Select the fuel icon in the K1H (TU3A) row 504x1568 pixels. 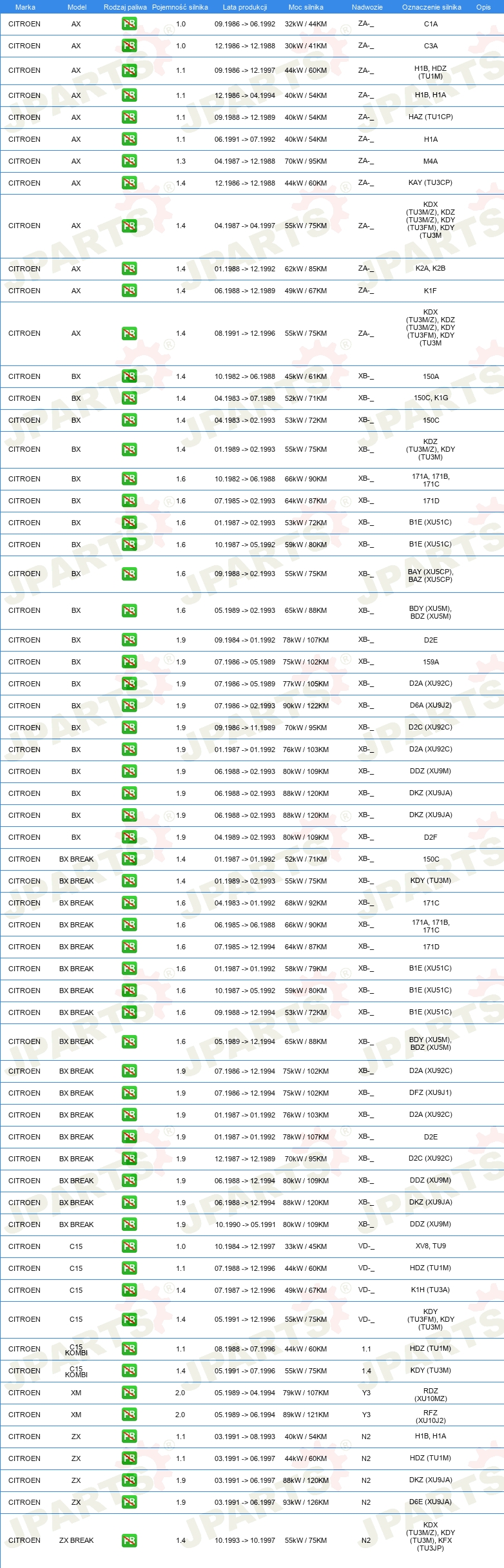click(130, 1290)
